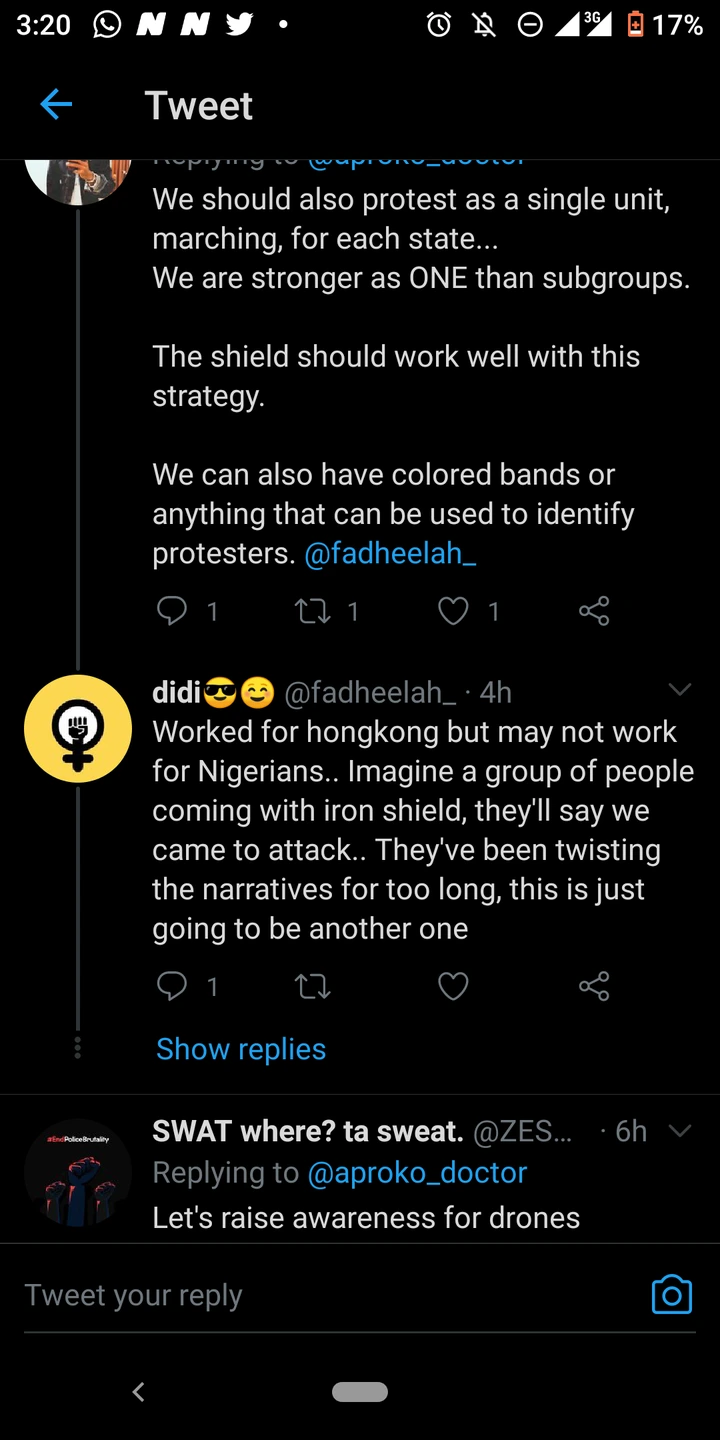720x1440 pixels.
Task: Tap the back arrow in header
Action: click(56, 105)
